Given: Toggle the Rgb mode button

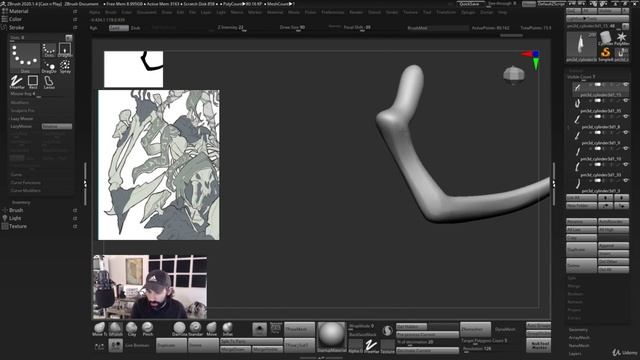Looking at the screenshot, I should click(x=94, y=28).
